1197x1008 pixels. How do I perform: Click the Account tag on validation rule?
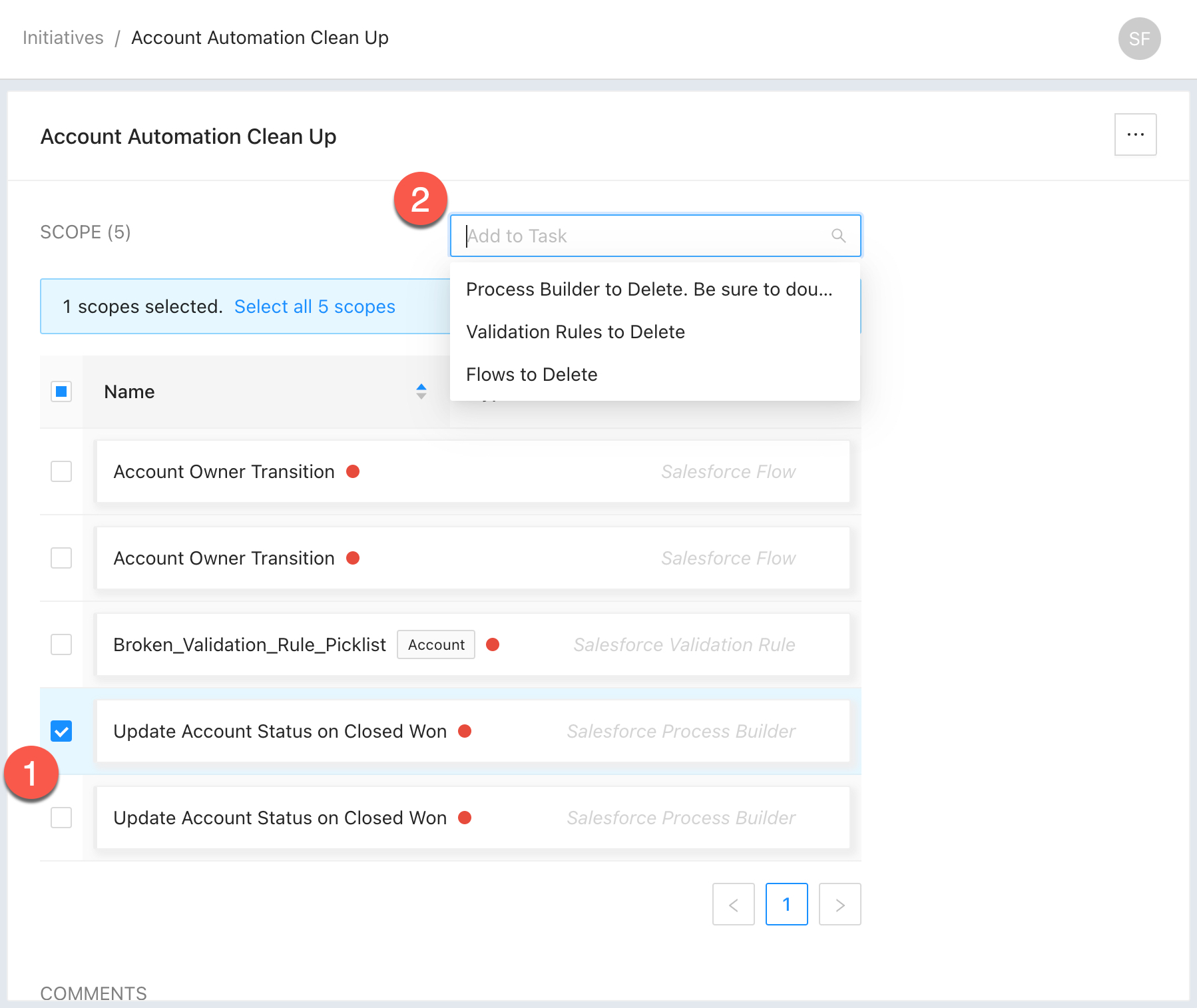(436, 644)
